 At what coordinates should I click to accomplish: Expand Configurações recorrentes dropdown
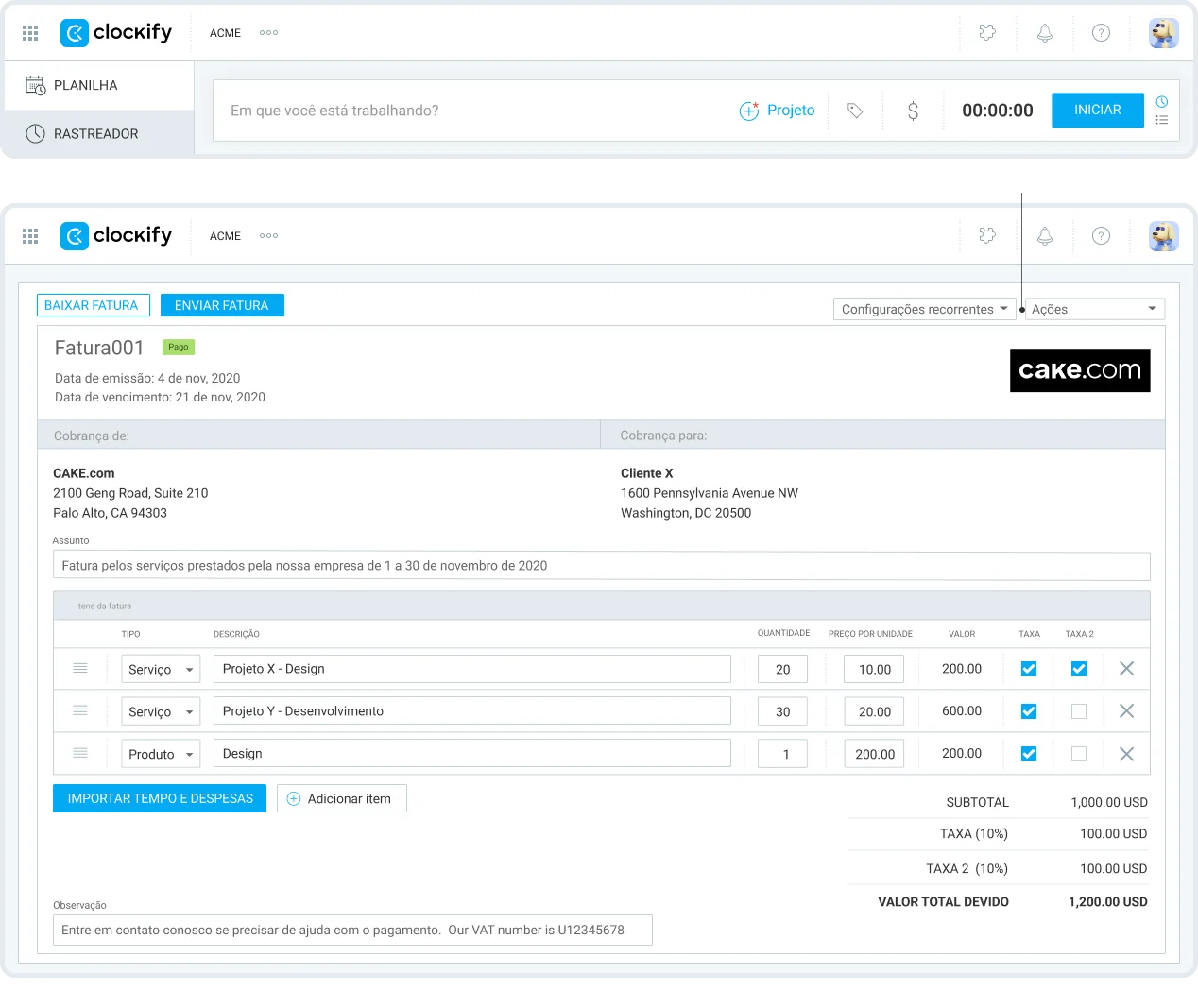click(x=924, y=308)
